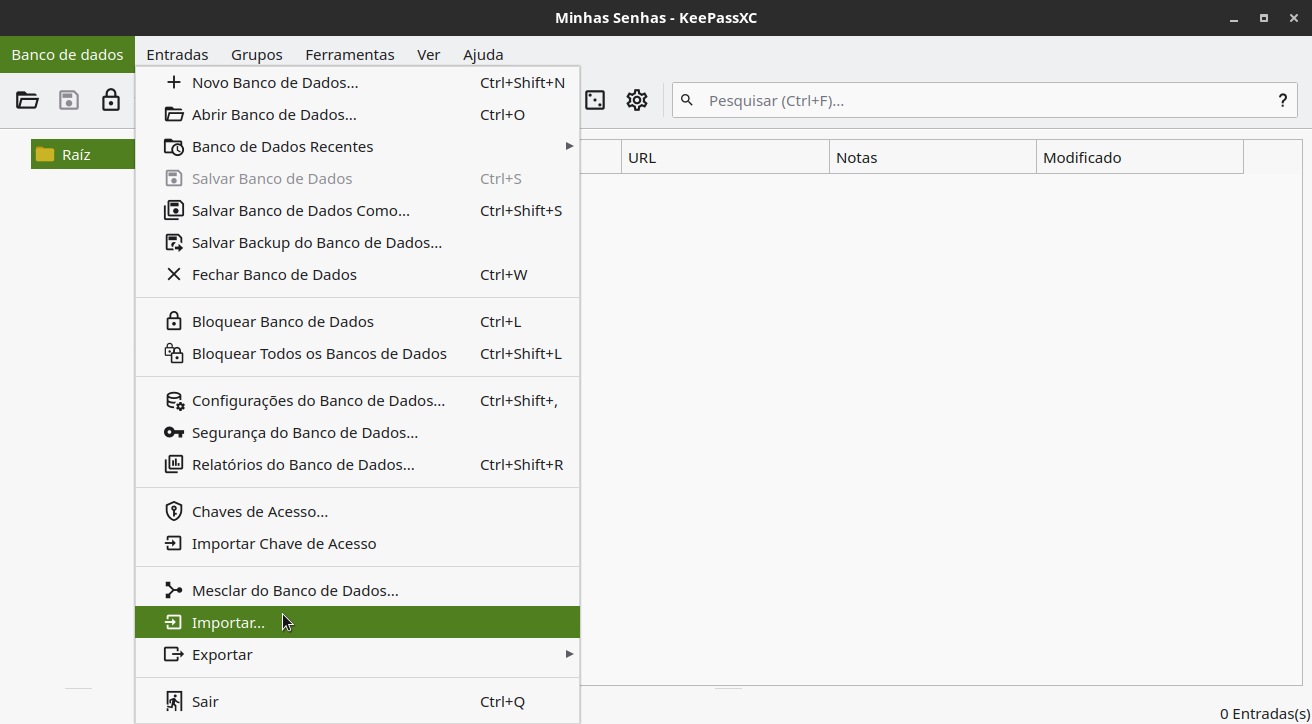The image size is (1312, 724).
Task: Expand the Exportar submenu arrow
Action: tap(569, 654)
